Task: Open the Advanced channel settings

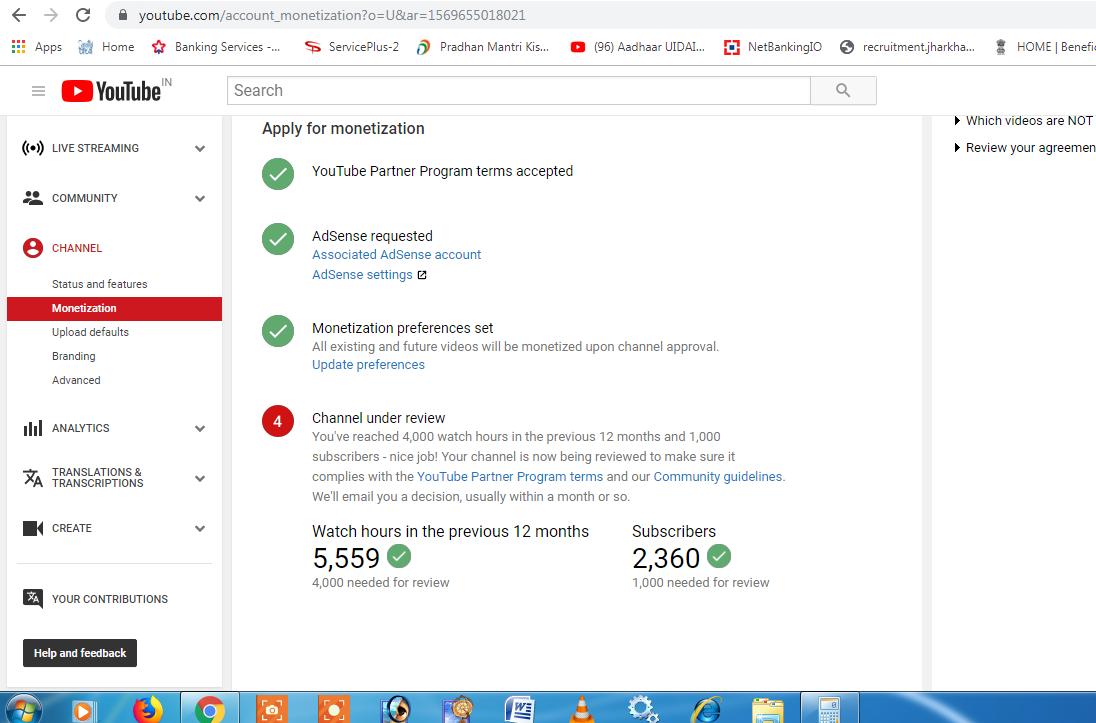Action: [76, 380]
